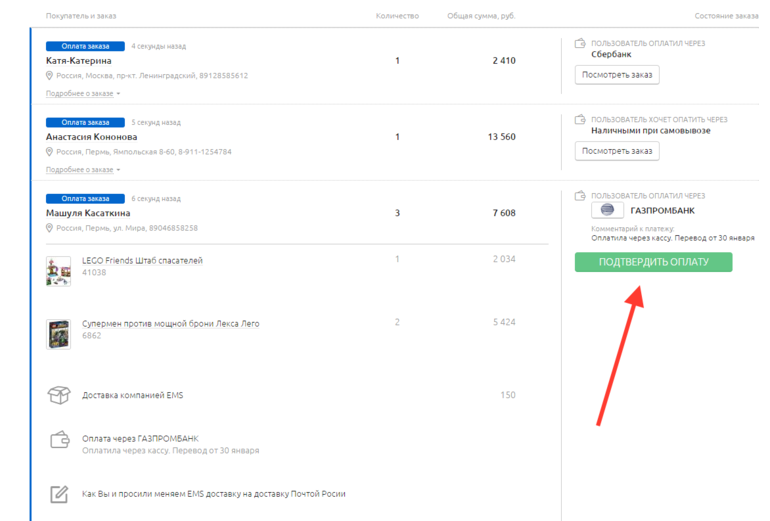The image size is (770, 521).
Task: Click the green Подтвердить оплату button
Action: [x=653, y=262]
